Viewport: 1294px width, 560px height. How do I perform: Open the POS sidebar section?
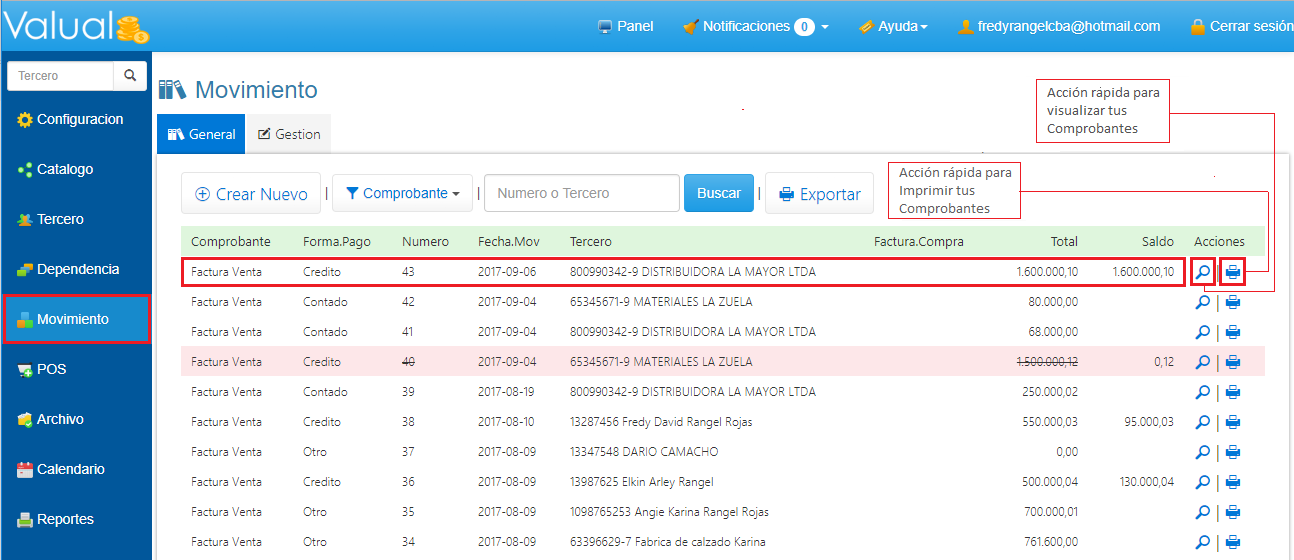(x=51, y=370)
